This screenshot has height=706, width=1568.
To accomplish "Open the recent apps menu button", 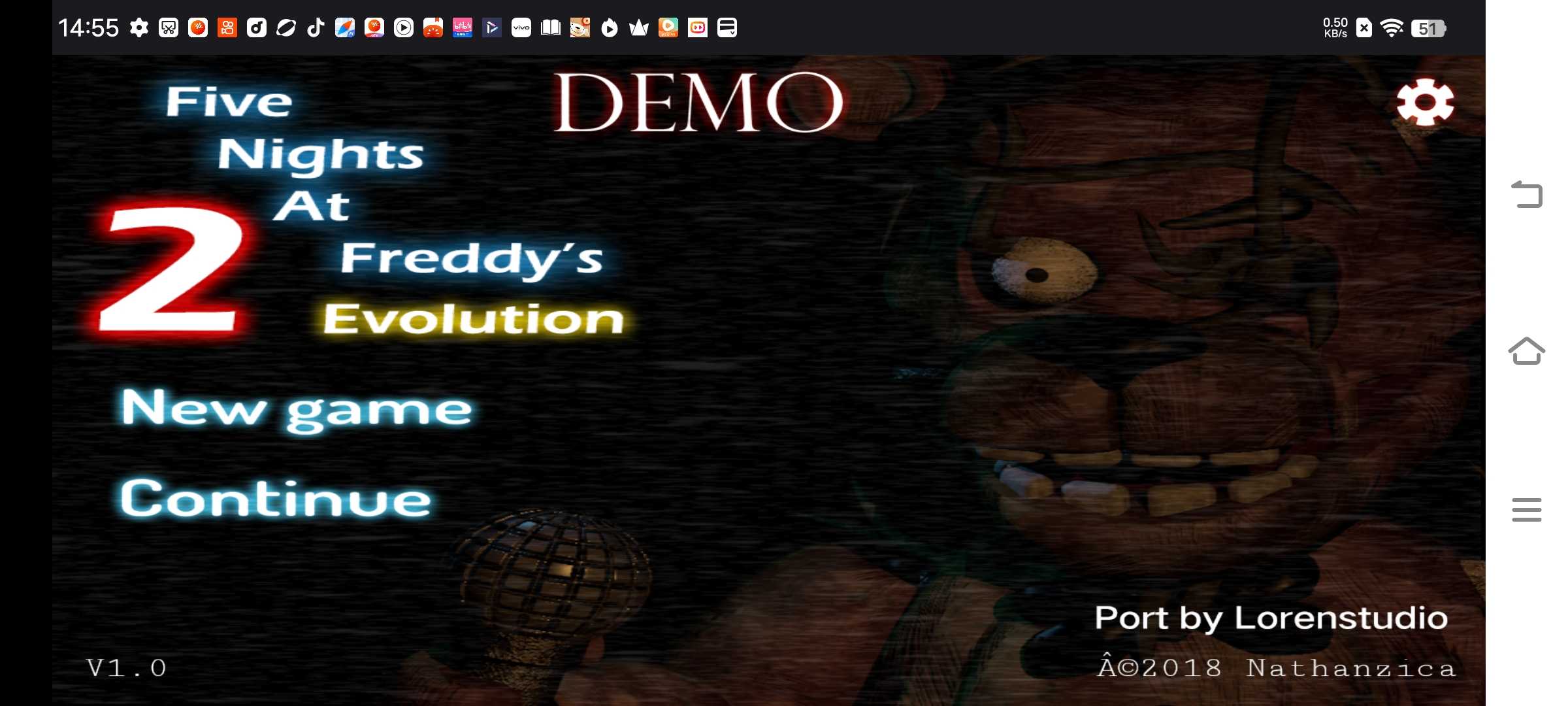I will (1527, 510).
